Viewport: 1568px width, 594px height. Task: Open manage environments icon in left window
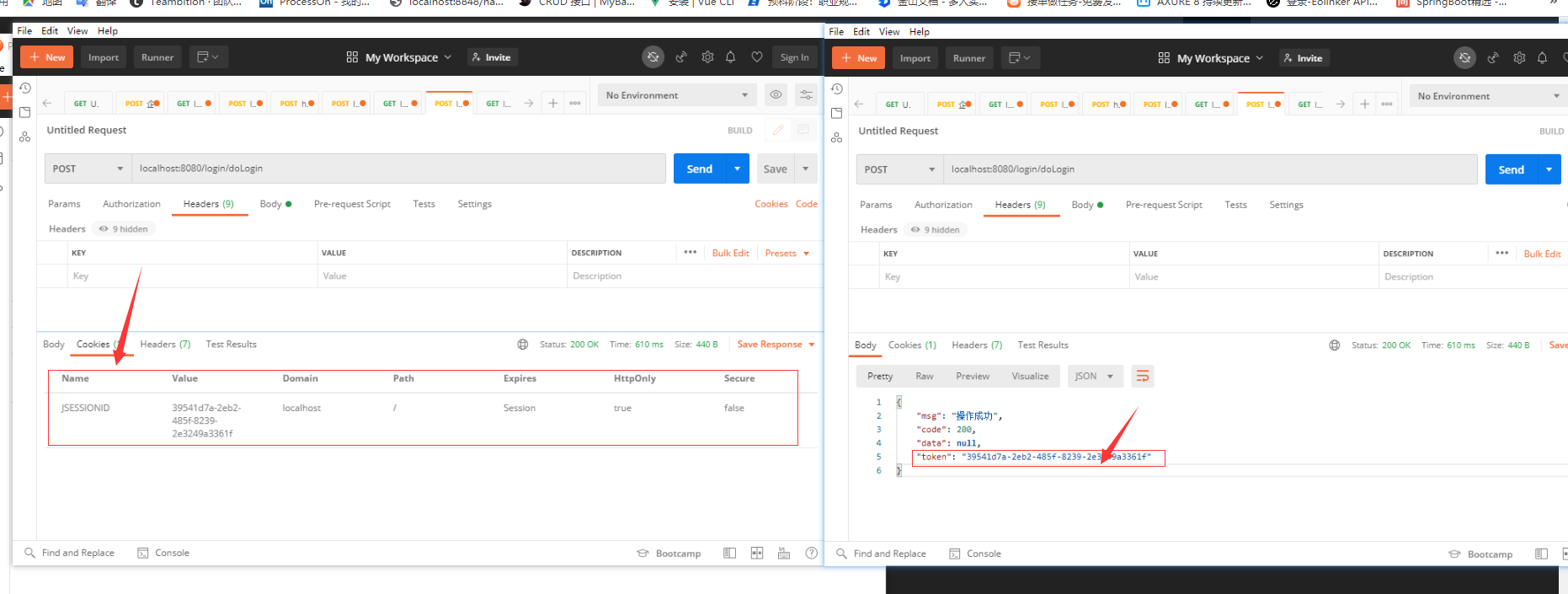806,95
